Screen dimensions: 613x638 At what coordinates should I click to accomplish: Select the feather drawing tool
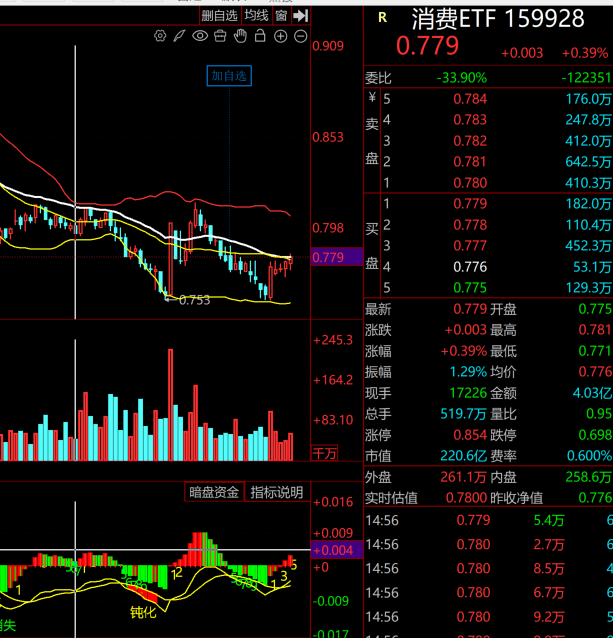(179, 36)
